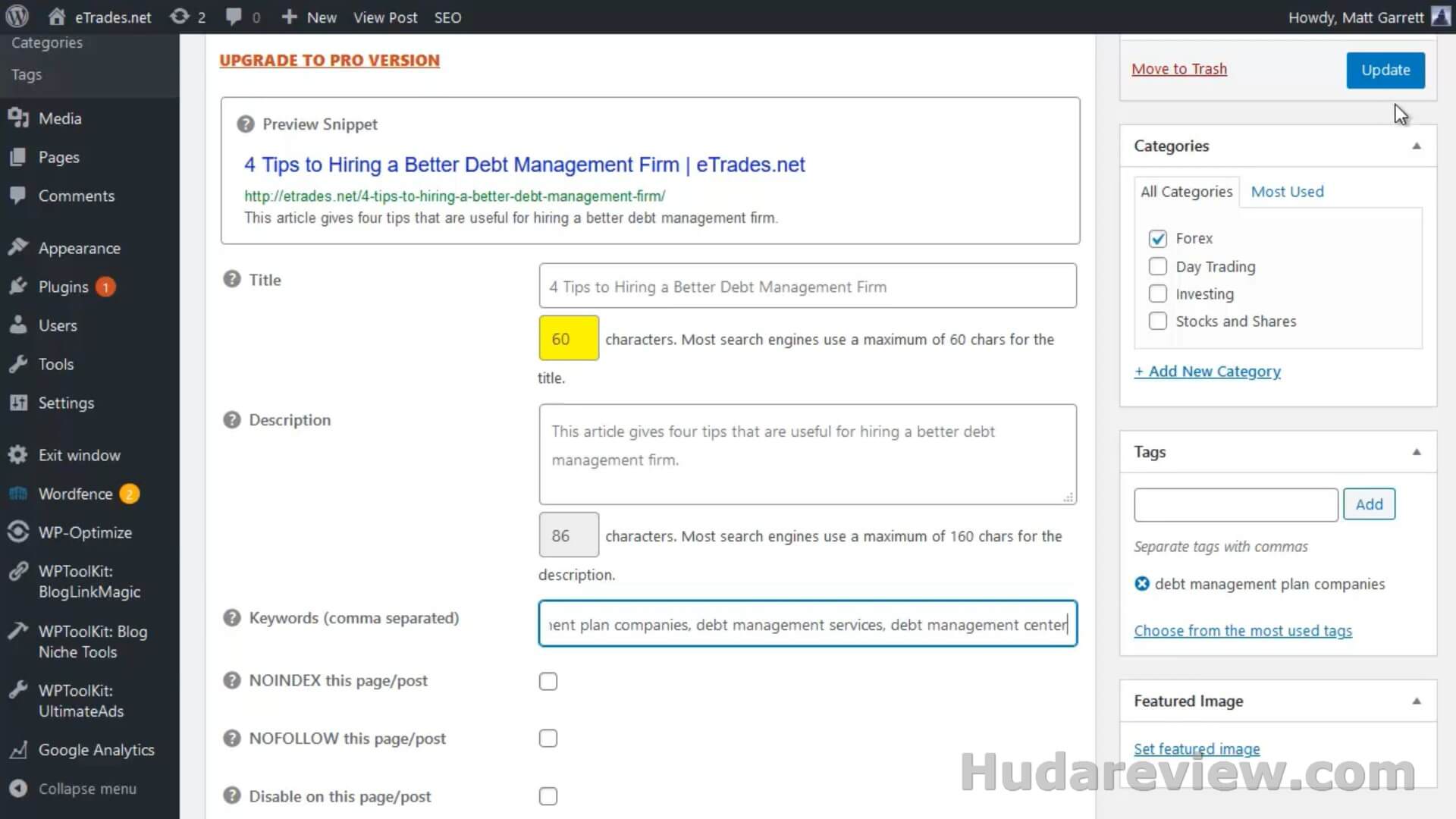Click help icon beside Disable on this page
The height and width of the screenshot is (819, 1456).
pyautogui.click(x=231, y=796)
